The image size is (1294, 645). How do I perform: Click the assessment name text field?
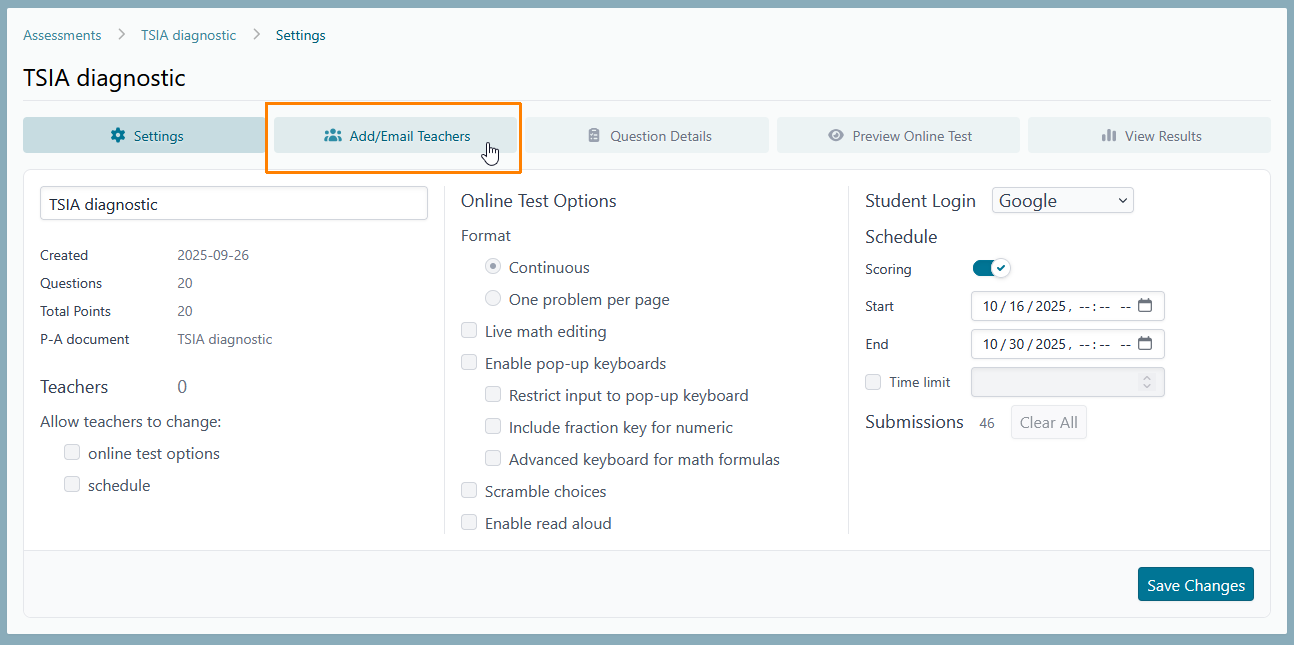pyautogui.click(x=233, y=204)
